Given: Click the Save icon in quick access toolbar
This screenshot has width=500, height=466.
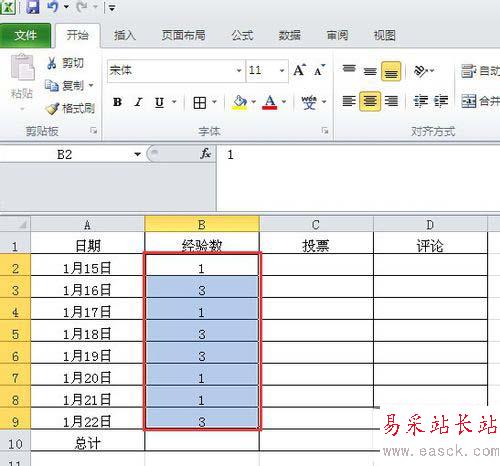Looking at the screenshot, I should 33,7.
